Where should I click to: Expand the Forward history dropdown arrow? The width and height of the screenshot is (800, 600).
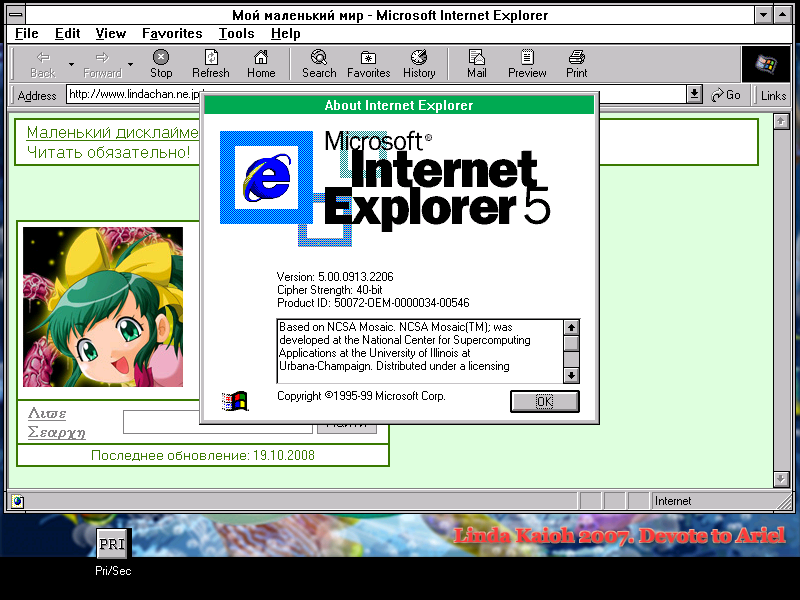tap(131, 64)
